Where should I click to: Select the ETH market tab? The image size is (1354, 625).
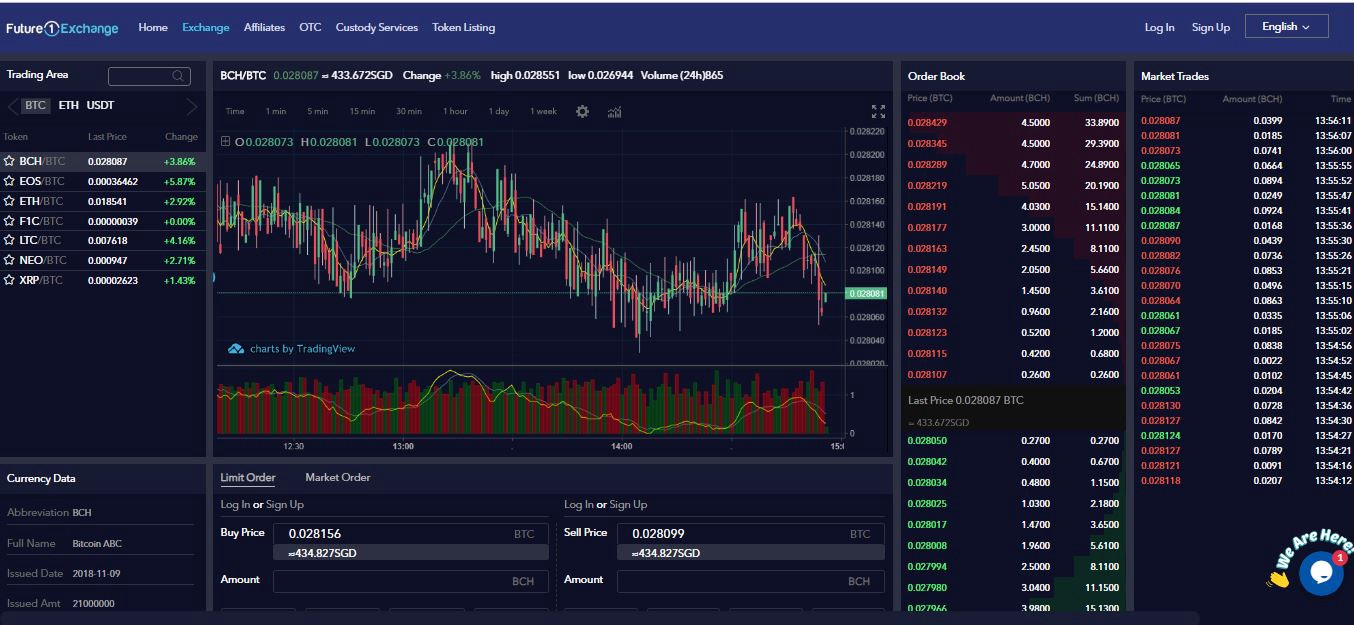click(x=69, y=105)
